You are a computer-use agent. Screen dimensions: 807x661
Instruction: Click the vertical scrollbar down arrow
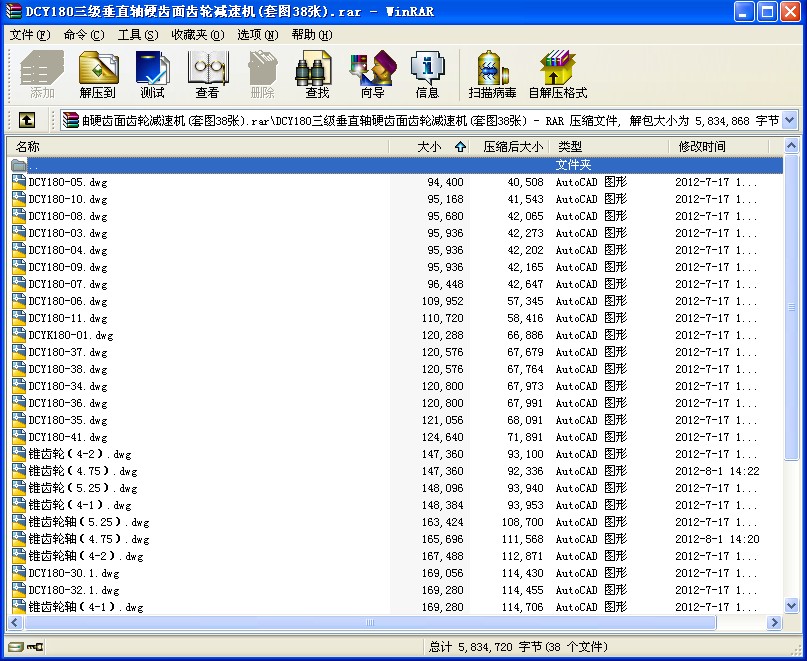[x=792, y=605]
